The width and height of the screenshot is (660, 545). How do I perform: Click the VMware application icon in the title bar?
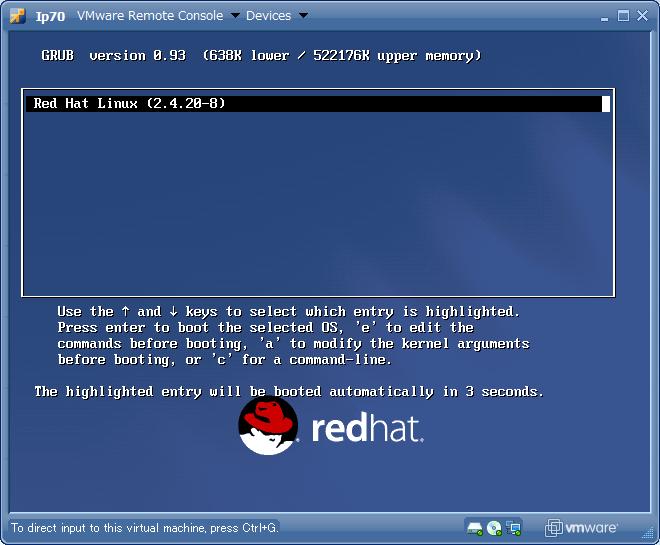click(x=18, y=16)
